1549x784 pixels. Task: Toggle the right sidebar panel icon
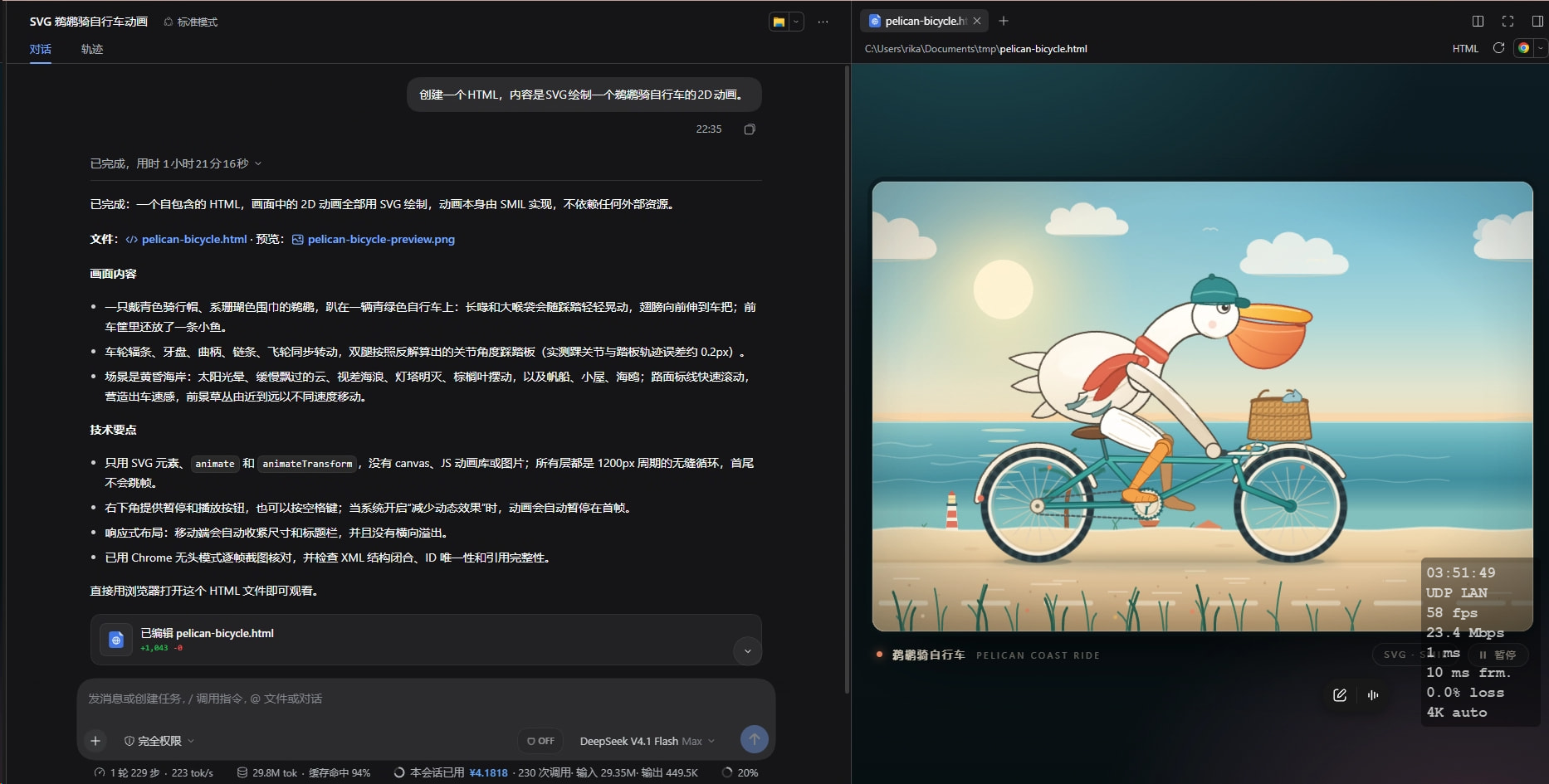[x=1537, y=22]
